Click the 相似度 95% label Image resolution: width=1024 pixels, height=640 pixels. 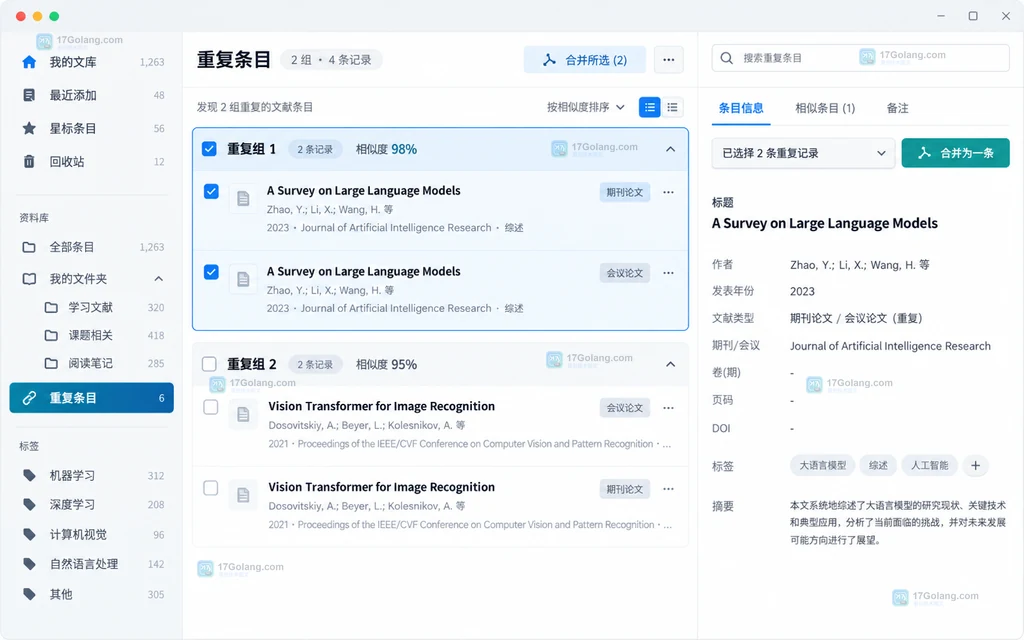click(386, 364)
